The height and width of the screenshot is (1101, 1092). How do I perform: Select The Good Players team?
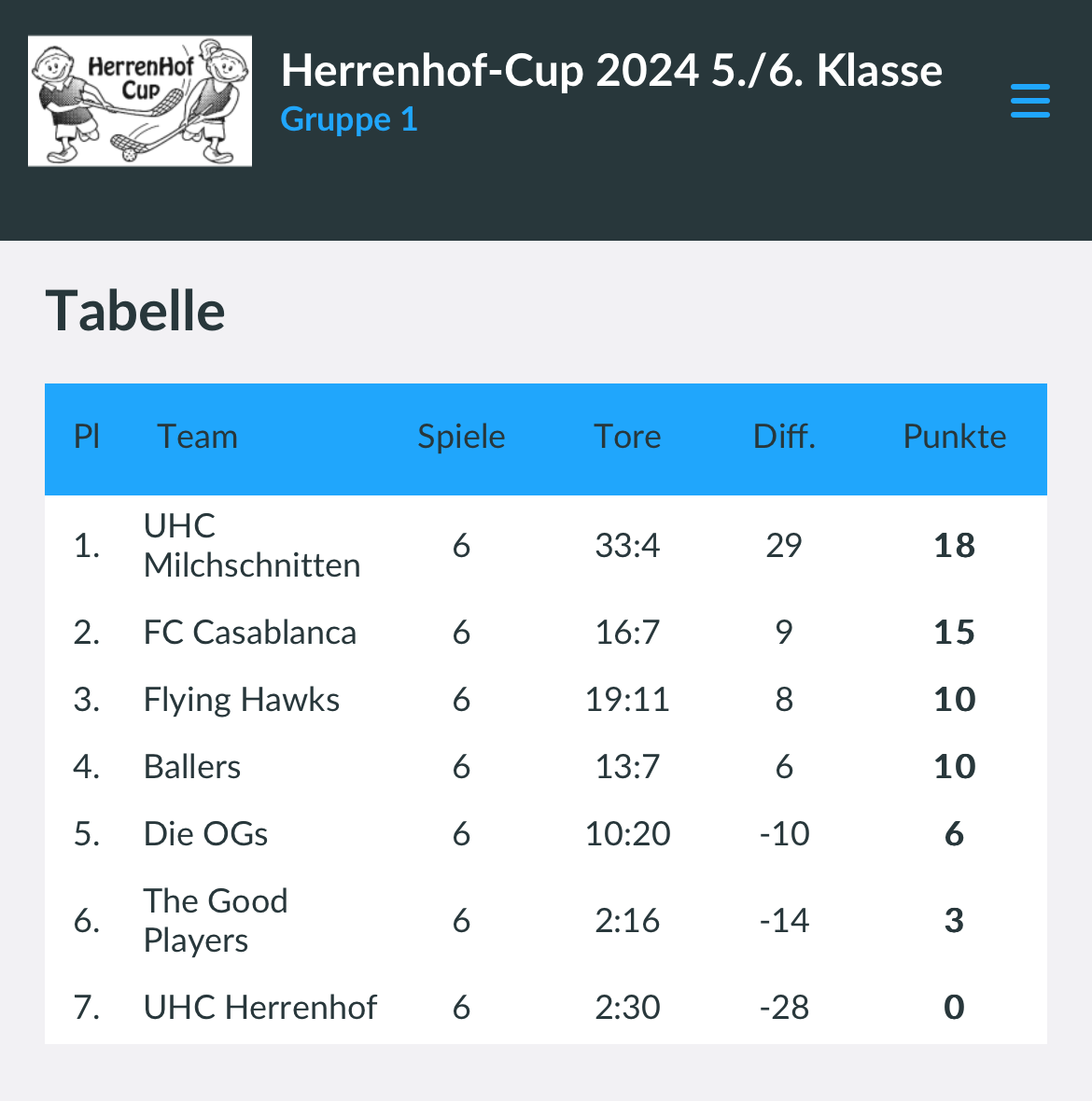tap(216, 921)
